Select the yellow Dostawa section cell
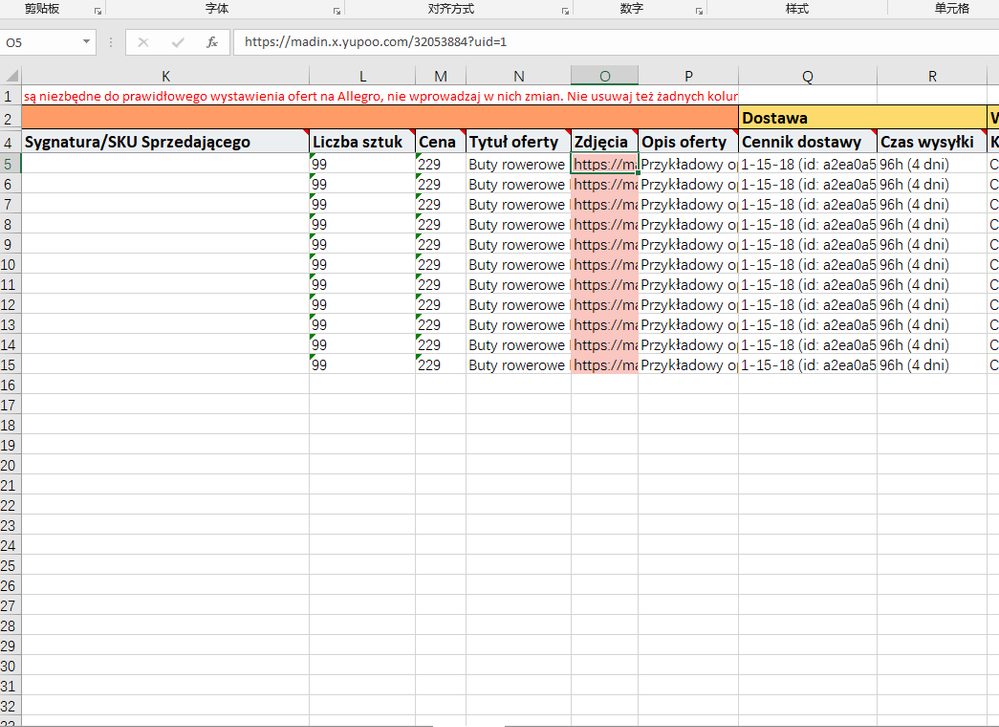The width and height of the screenshot is (999, 727). pyautogui.click(x=862, y=118)
